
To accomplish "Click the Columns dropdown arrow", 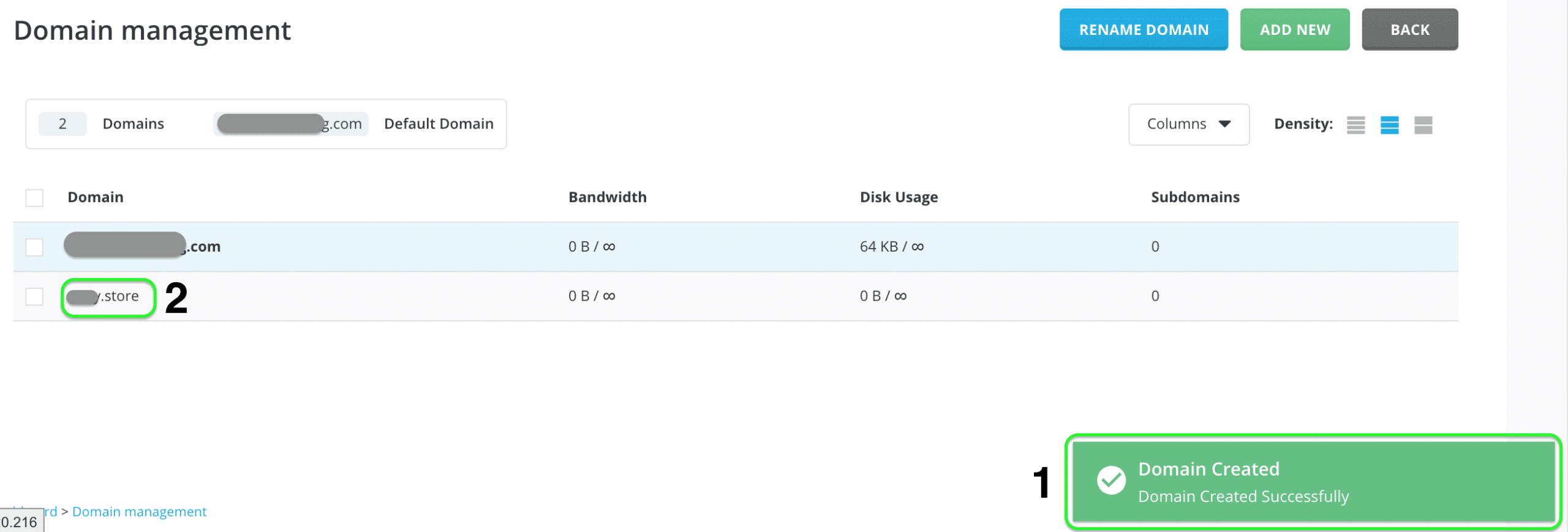I will click(1224, 124).
